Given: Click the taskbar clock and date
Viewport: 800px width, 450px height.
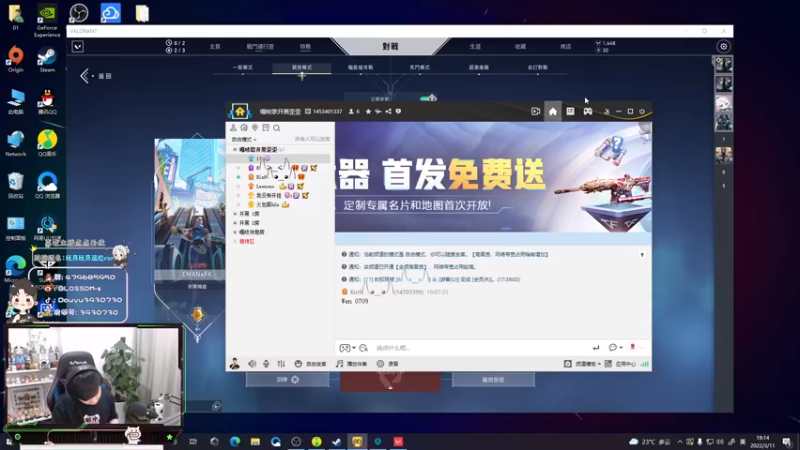Looking at the screenshot, I should 763,441.
